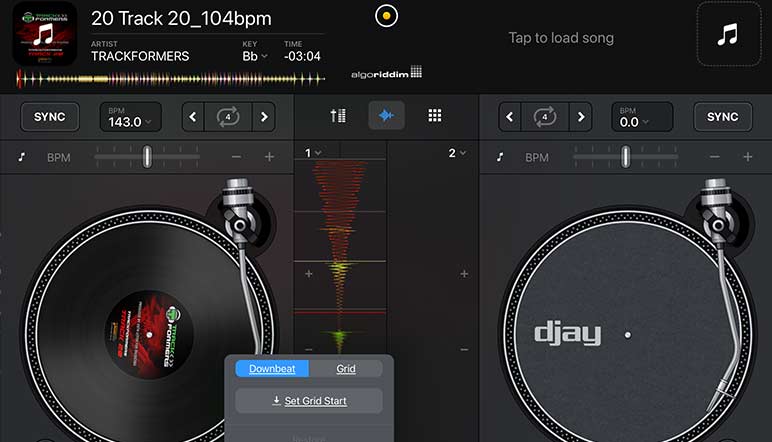The height and width of the screenshot is (442, 772).
Task: Double the loop length on right deck
Action: click(580, 117)
